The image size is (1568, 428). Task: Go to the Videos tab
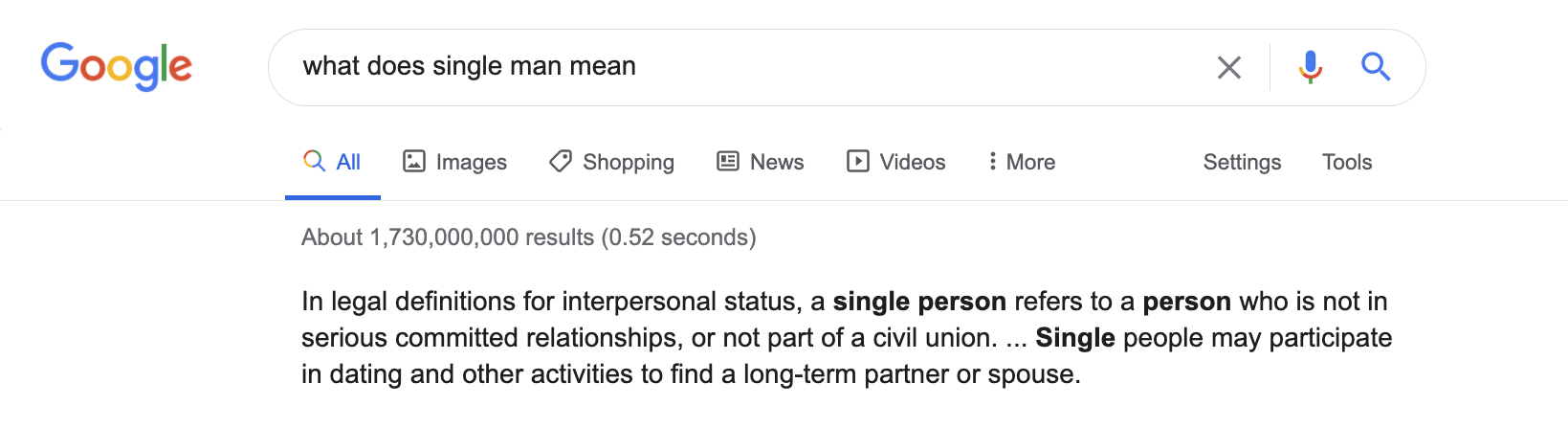point(912,162)
